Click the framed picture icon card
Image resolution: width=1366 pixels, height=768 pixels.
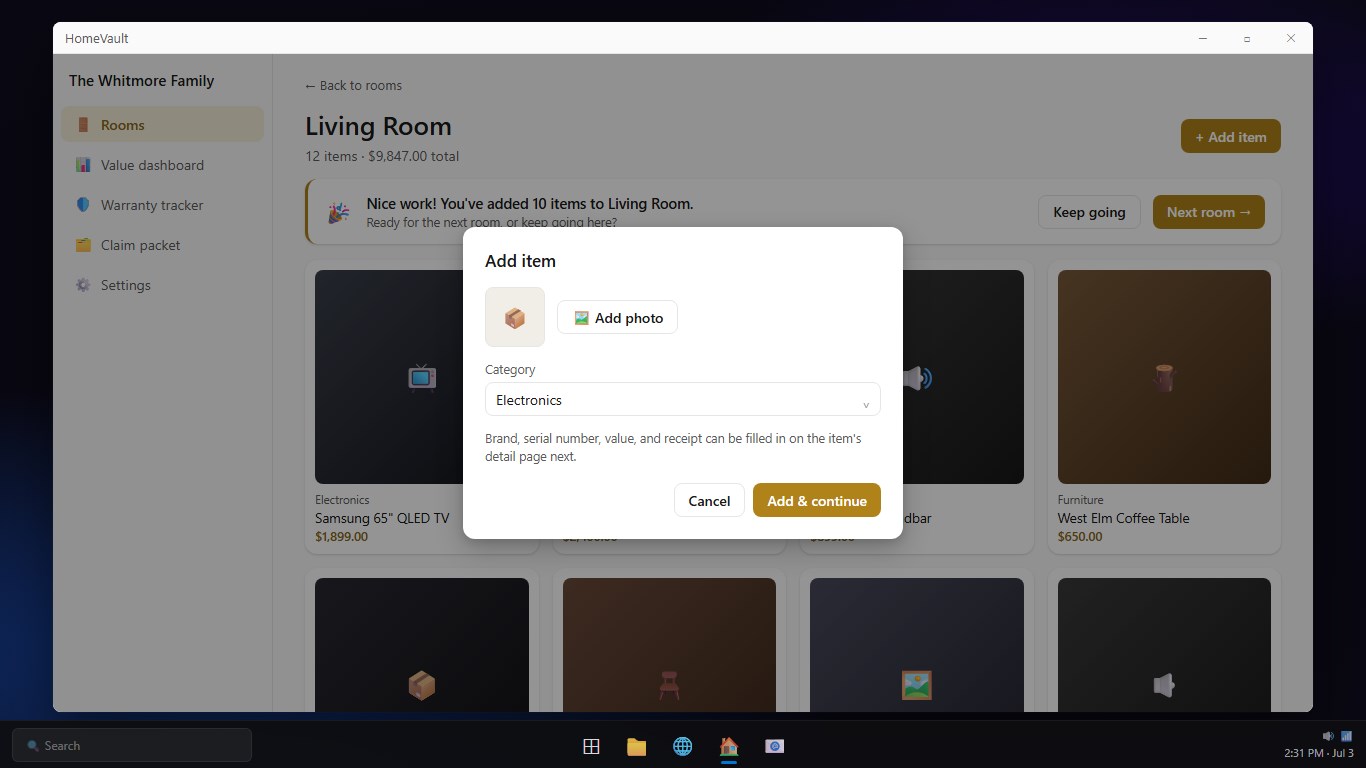click(x=917, y=685)
